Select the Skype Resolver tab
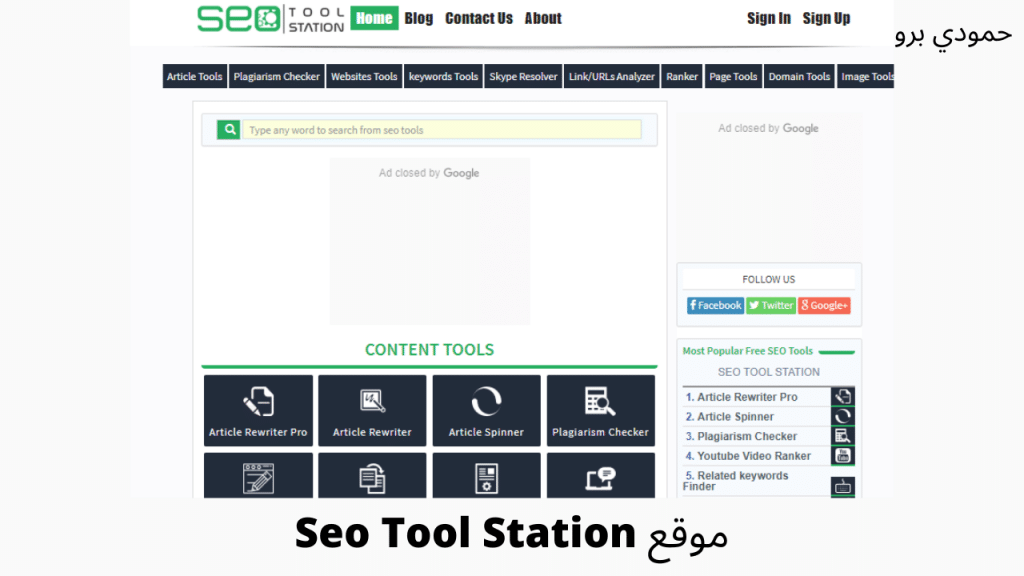1024x576 pixels. (523, 76)
